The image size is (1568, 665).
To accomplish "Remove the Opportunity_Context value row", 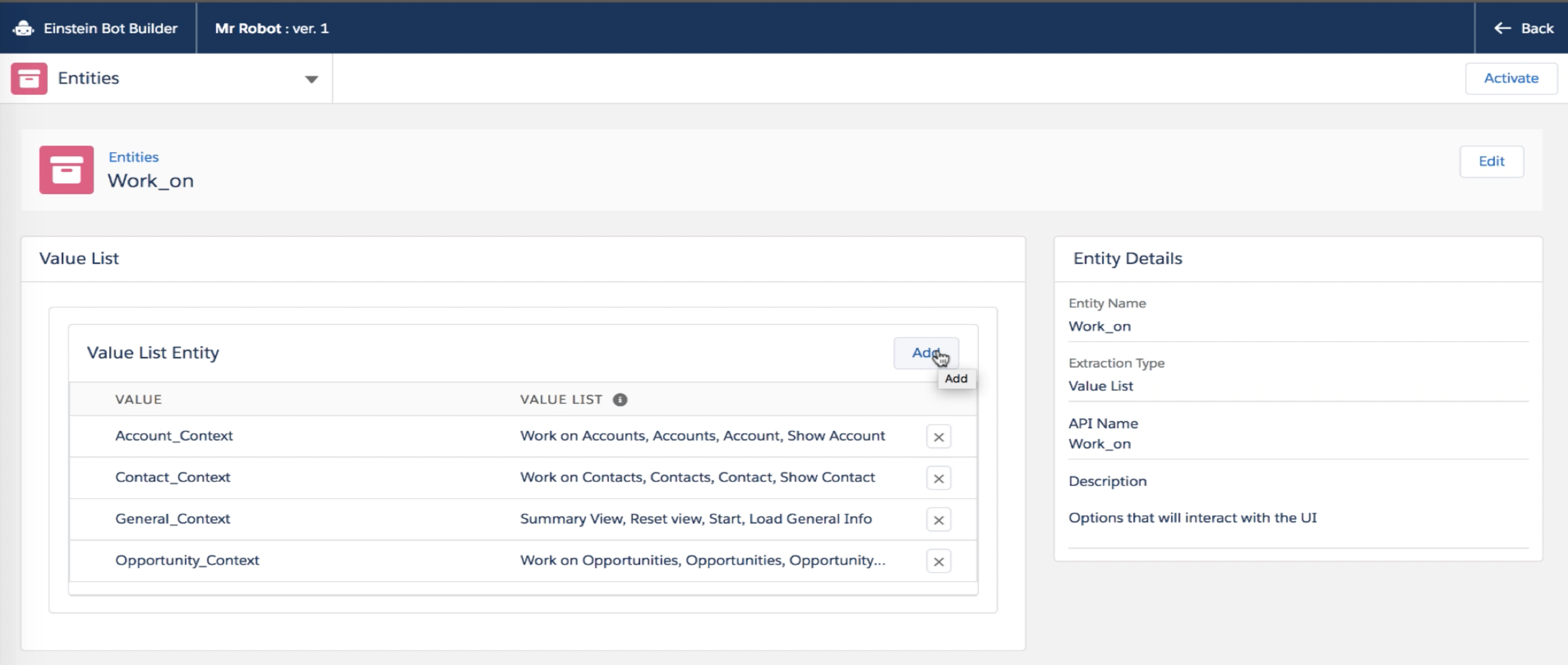I will pos(938,561).
